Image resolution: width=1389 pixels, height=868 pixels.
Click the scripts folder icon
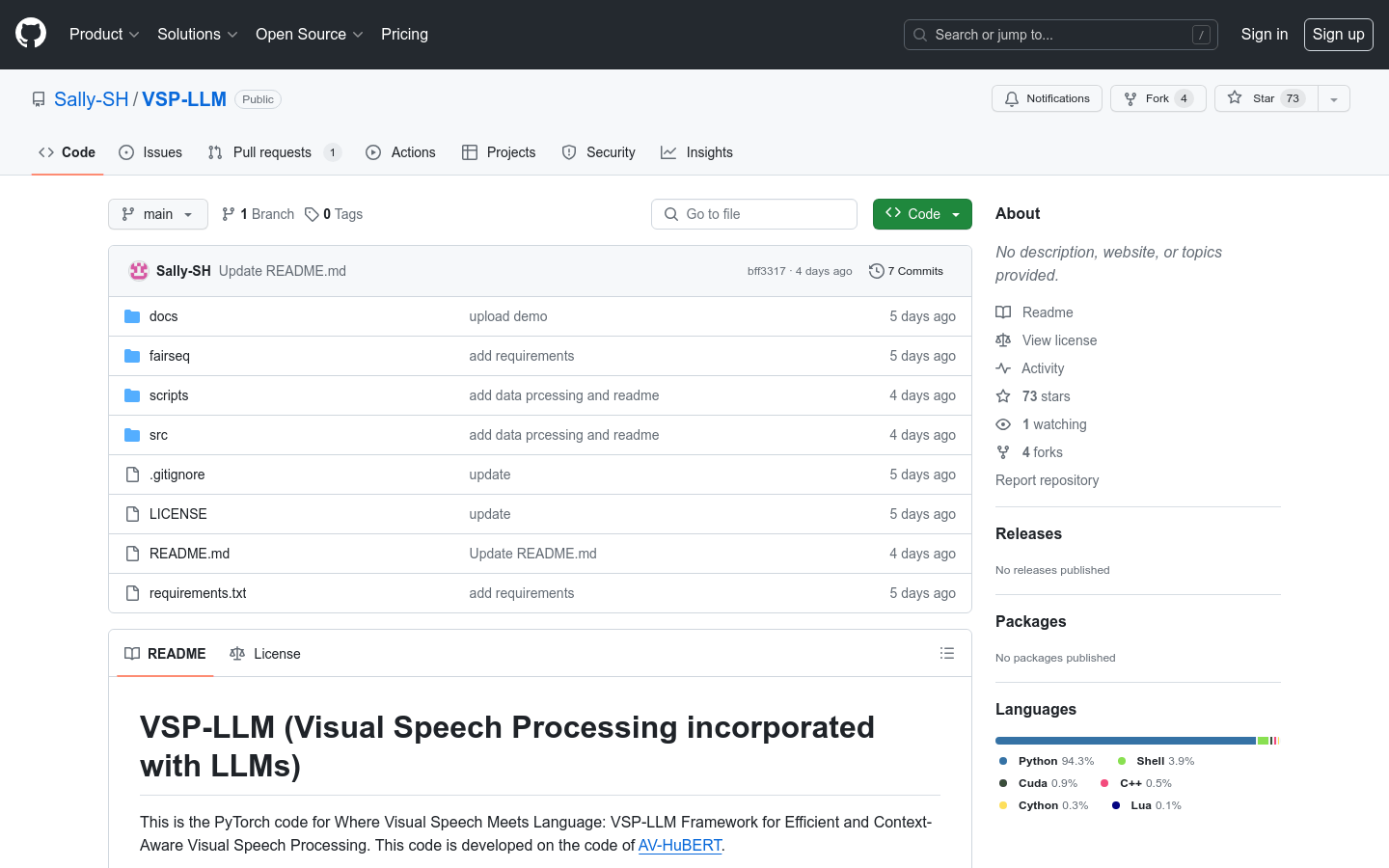pos(132,395)
